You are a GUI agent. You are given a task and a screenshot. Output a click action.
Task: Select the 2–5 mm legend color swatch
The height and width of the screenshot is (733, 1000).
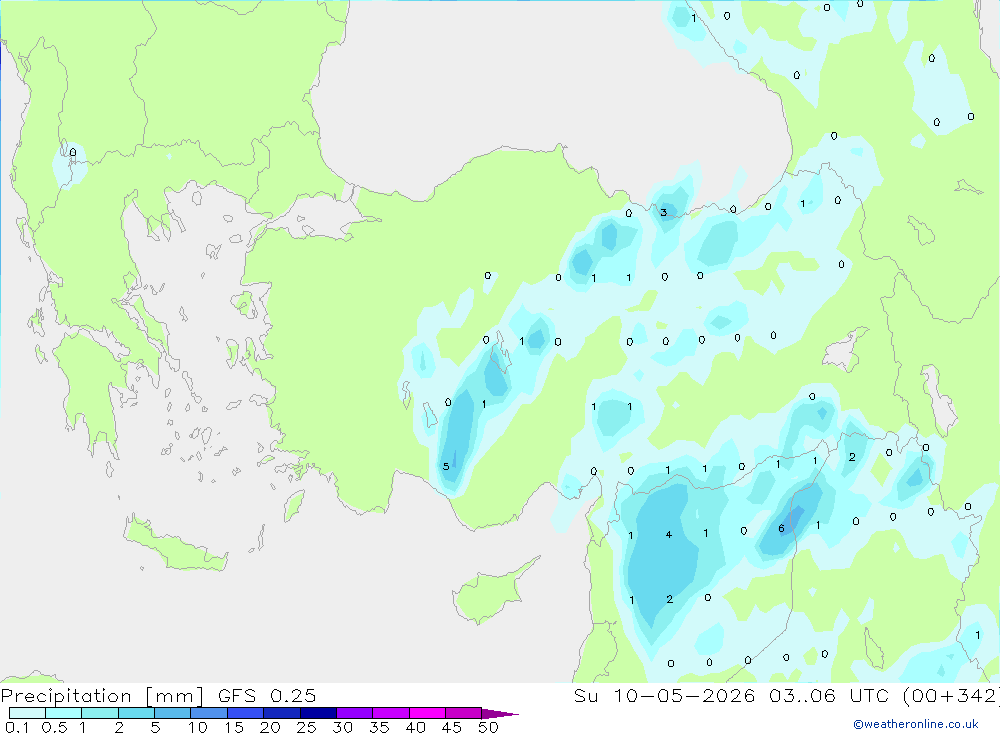coord(136,713)
